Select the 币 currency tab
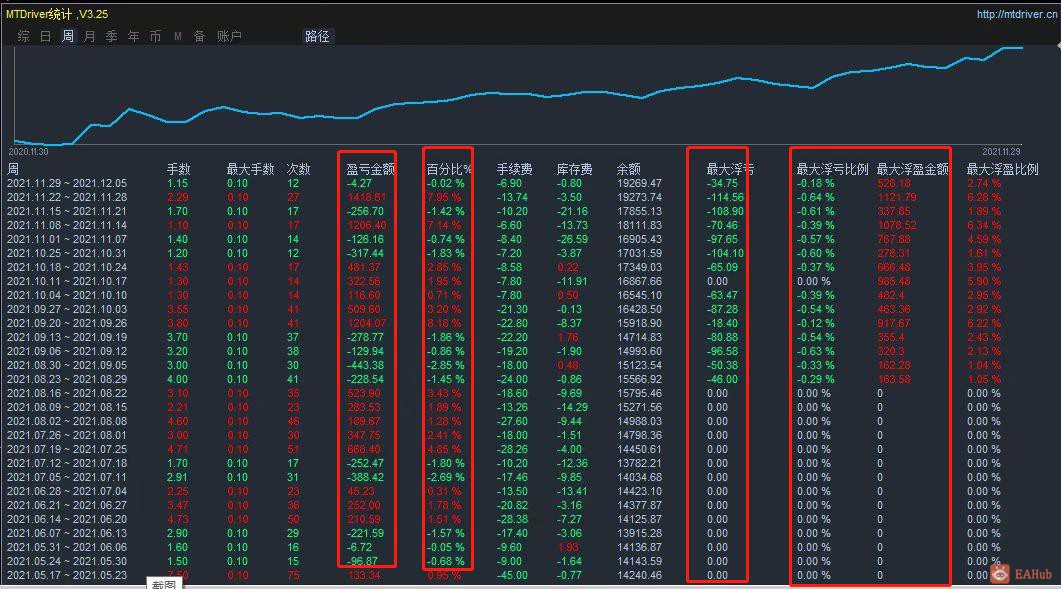Screen dimensions: 1061x589 tap(156, 37)
